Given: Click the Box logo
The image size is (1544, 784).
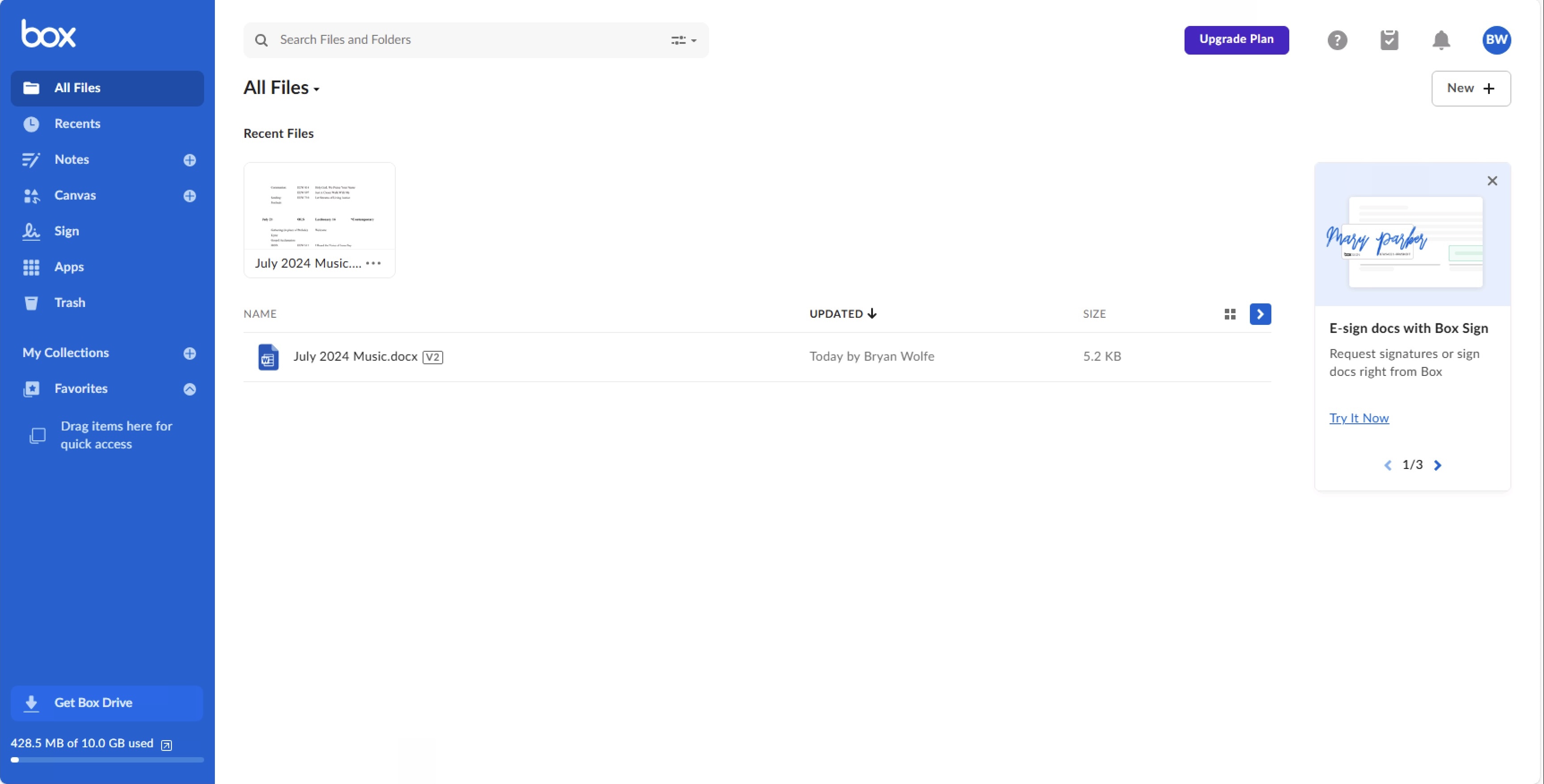Looking at the screenshot, I should 48,34.
